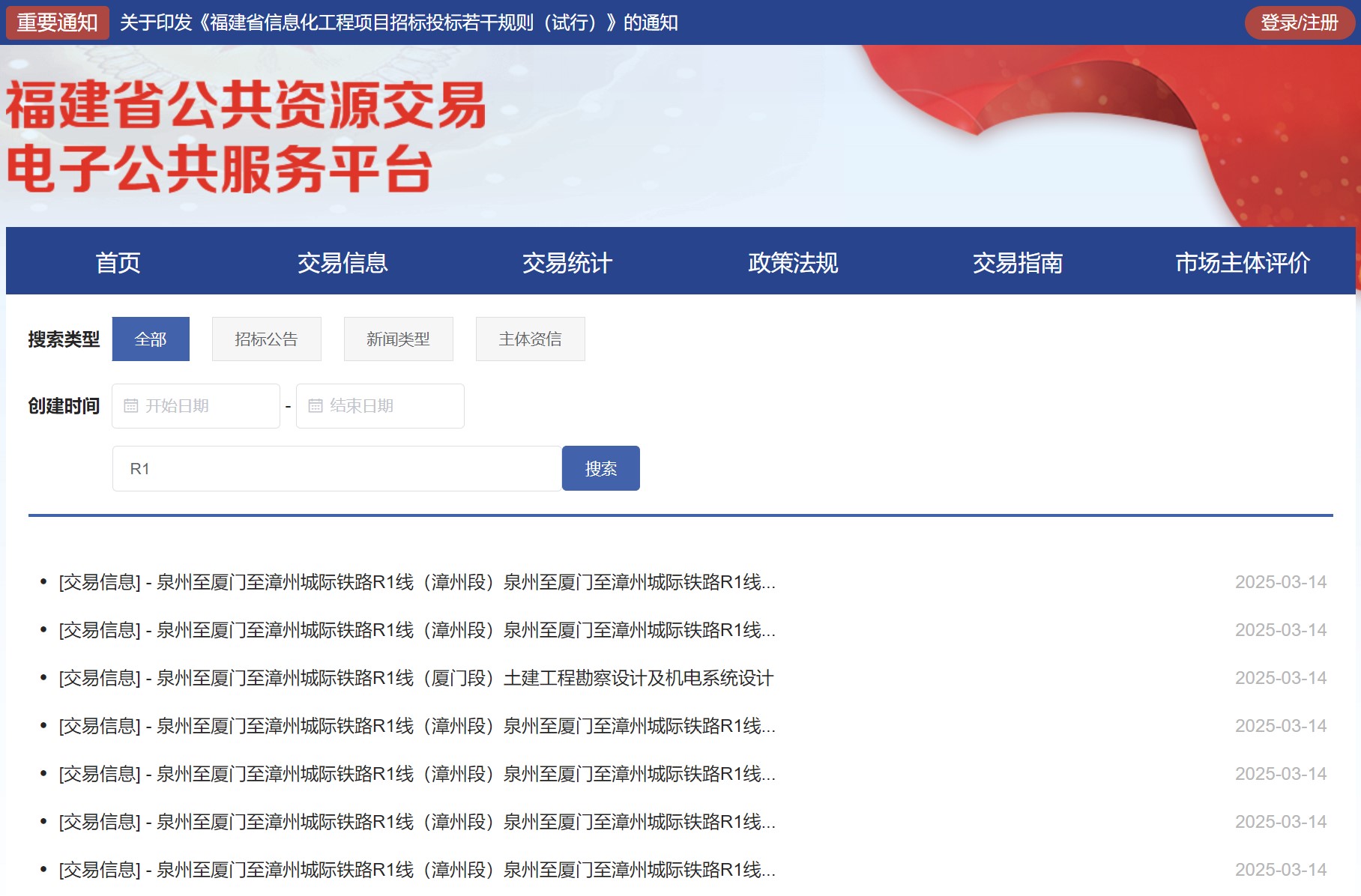Click the 登录/注册 button
This screenshot has height=896, width=1361.
[x=1299, y=22]
